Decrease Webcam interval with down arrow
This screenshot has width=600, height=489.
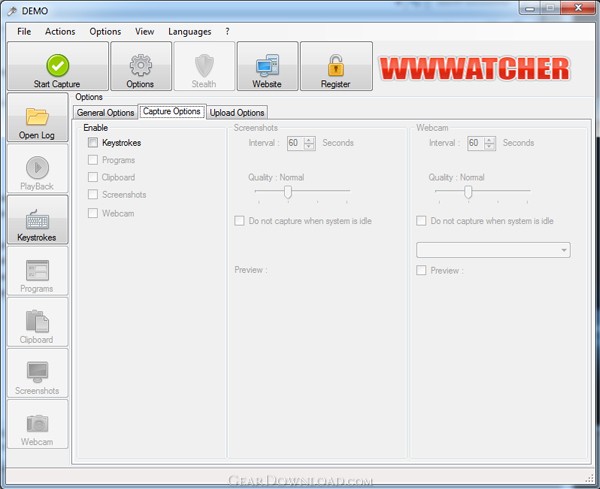pyautogui.click(x=489, y=147)
